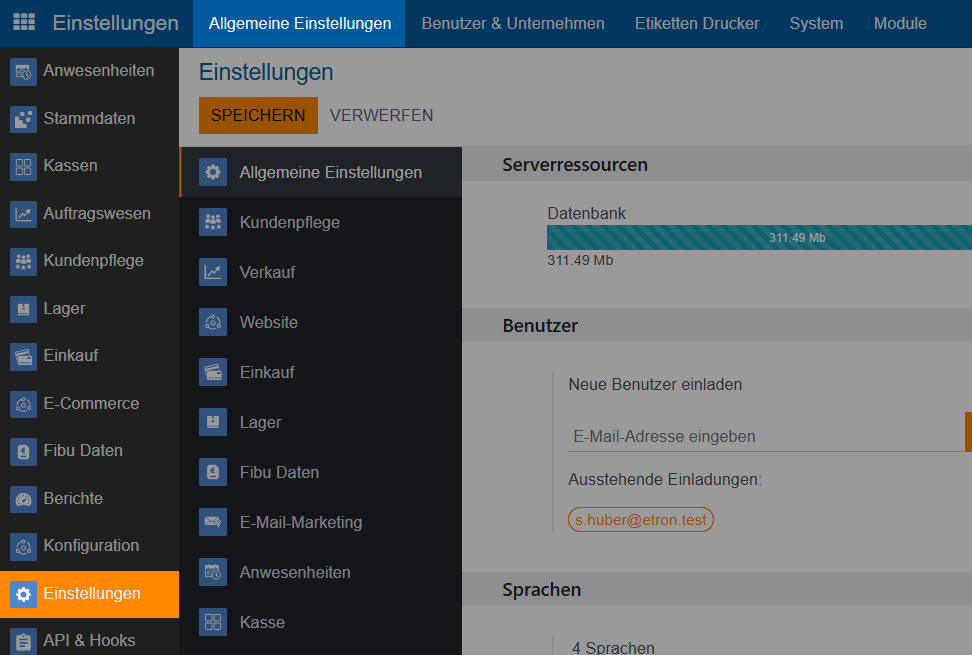This screenshot has width=972, height=655.
Task: Click VERWERFEN to discard changes
Action: [x=381, y=115]
